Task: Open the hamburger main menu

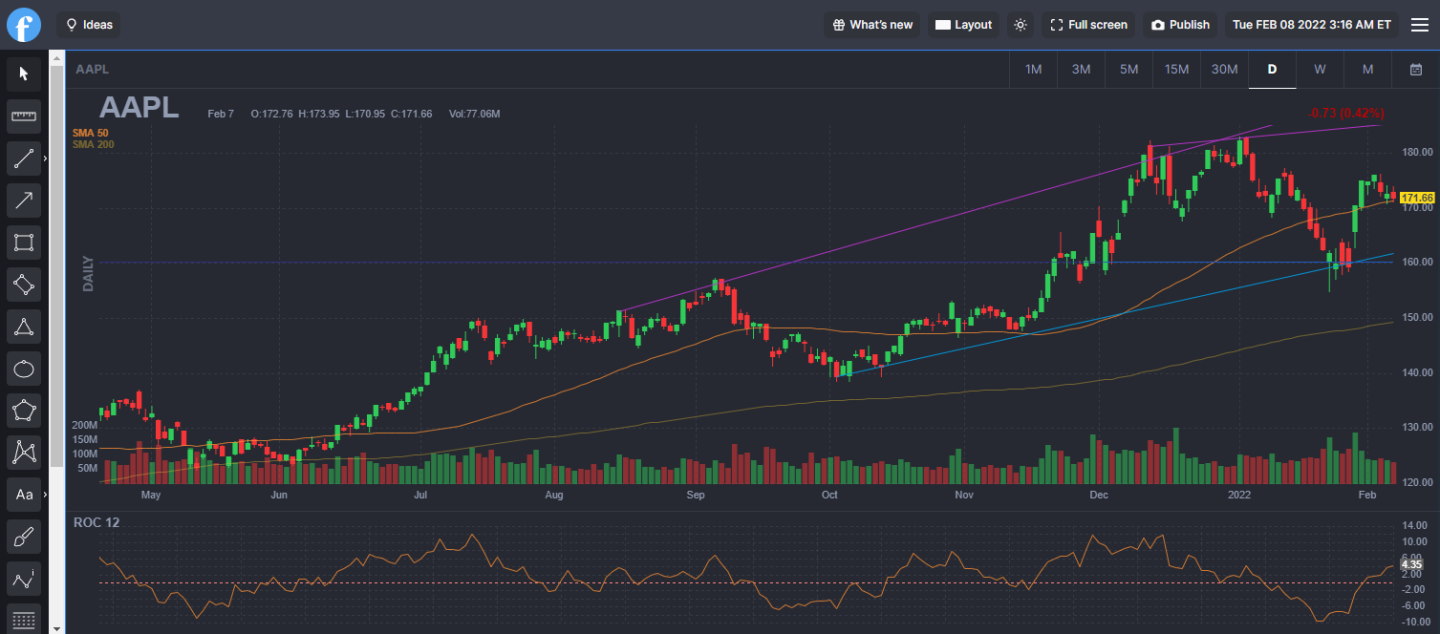Action: pyautogui.click(x=1420, y=25)
